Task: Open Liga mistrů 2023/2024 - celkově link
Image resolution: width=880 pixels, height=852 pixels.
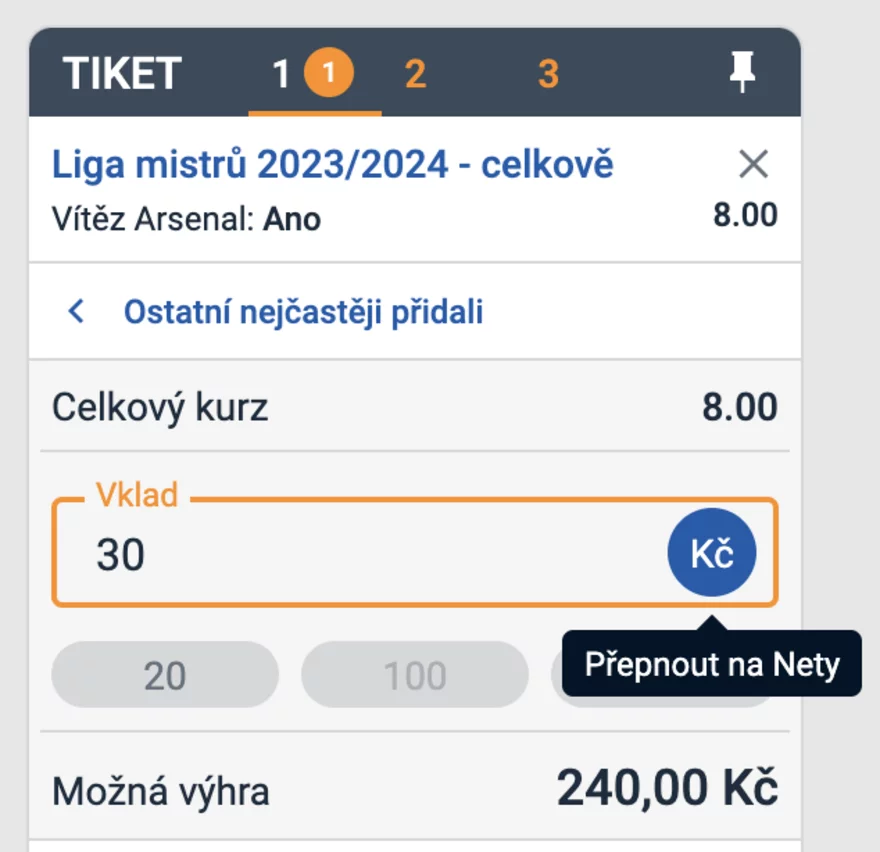Action: (332, 164)
